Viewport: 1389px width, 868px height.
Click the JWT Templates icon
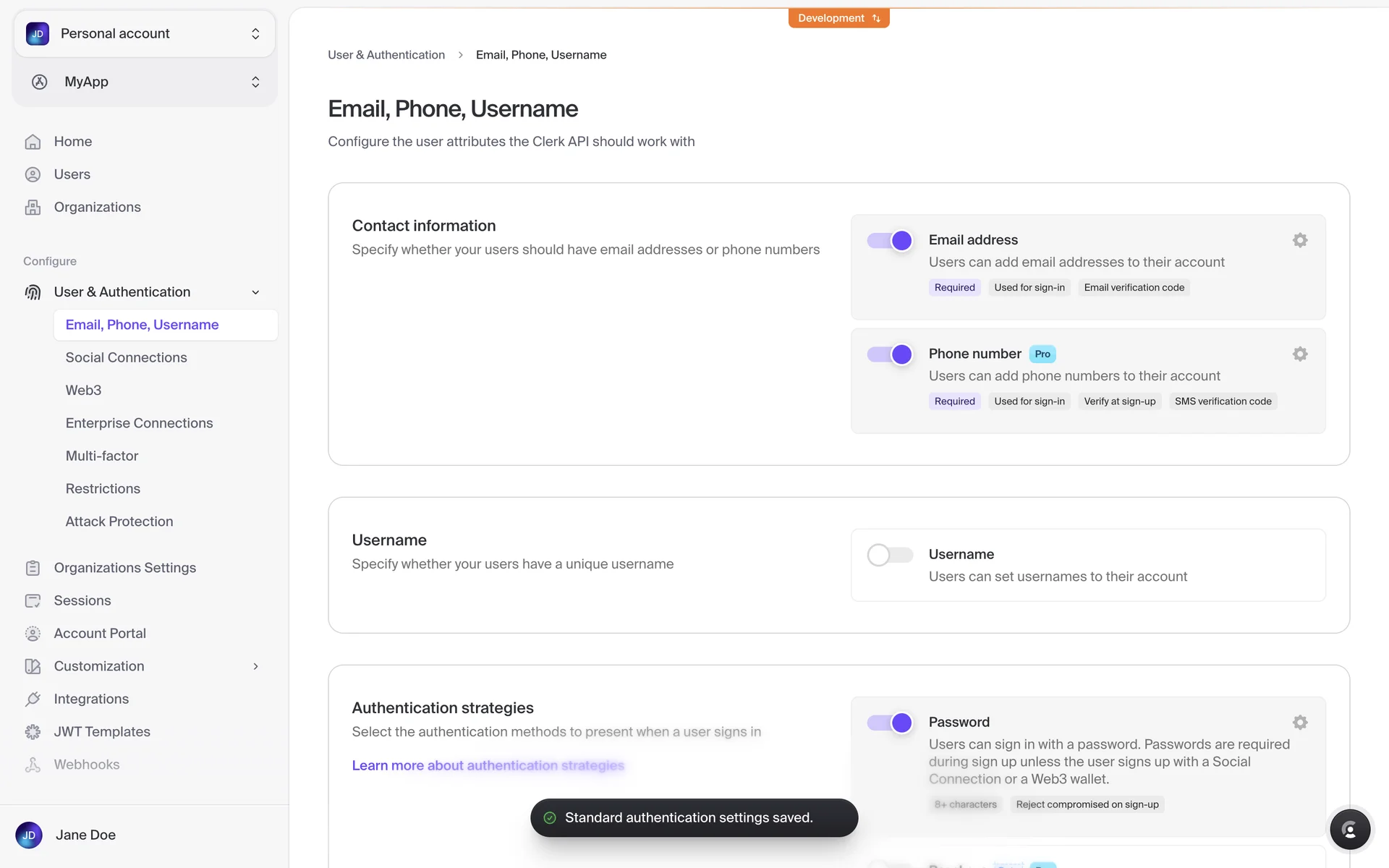(33, 732)
